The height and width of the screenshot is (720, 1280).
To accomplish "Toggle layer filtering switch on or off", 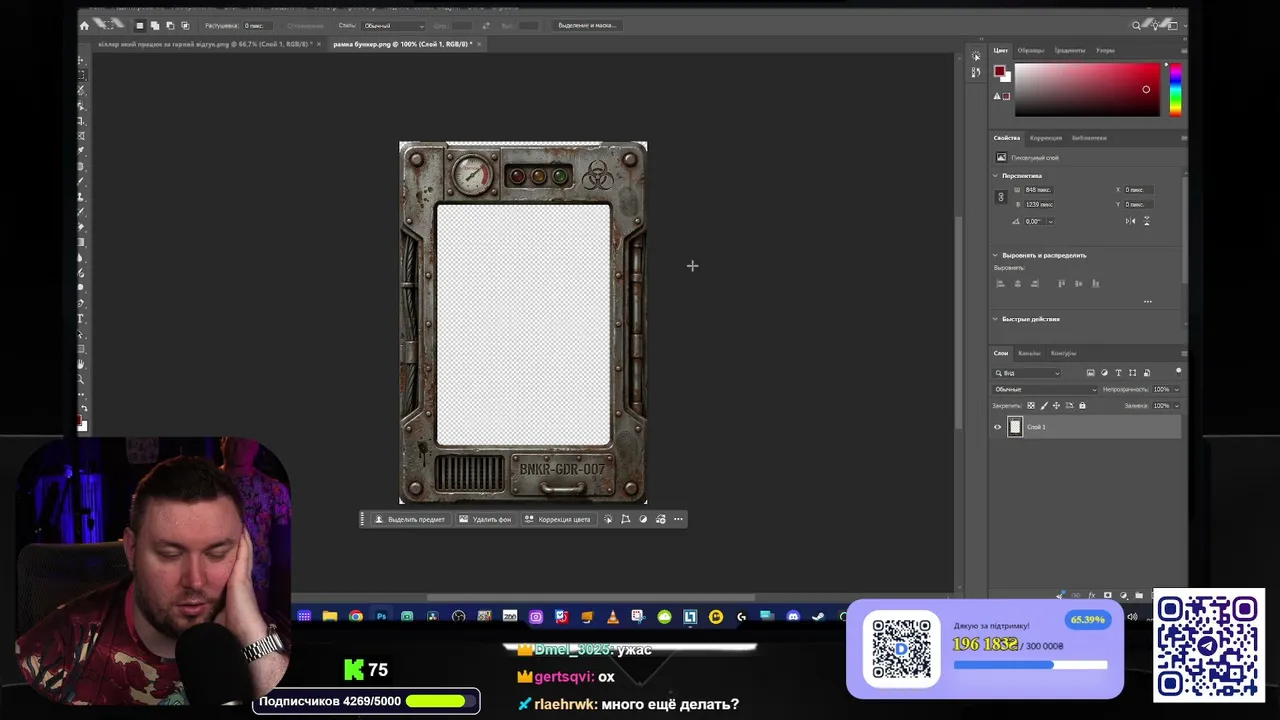I will click(x=1178, y=372).
